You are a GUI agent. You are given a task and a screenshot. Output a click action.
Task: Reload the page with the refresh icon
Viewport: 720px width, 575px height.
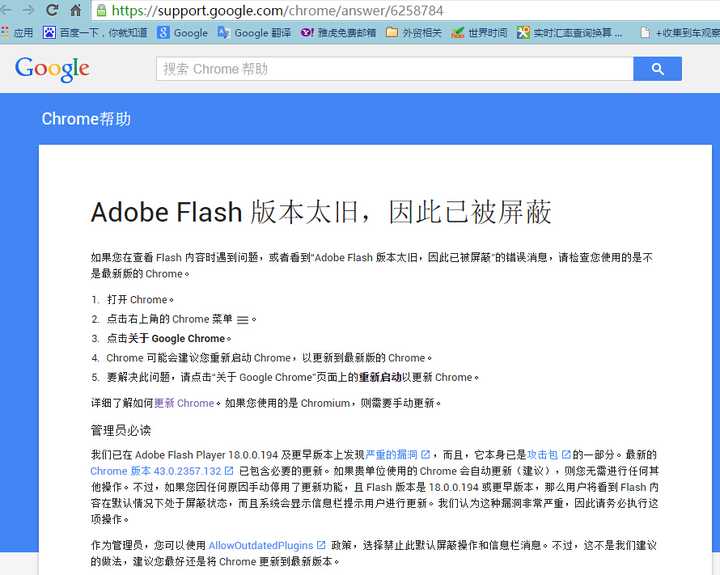pyautogui.click(x=52, y=10)
